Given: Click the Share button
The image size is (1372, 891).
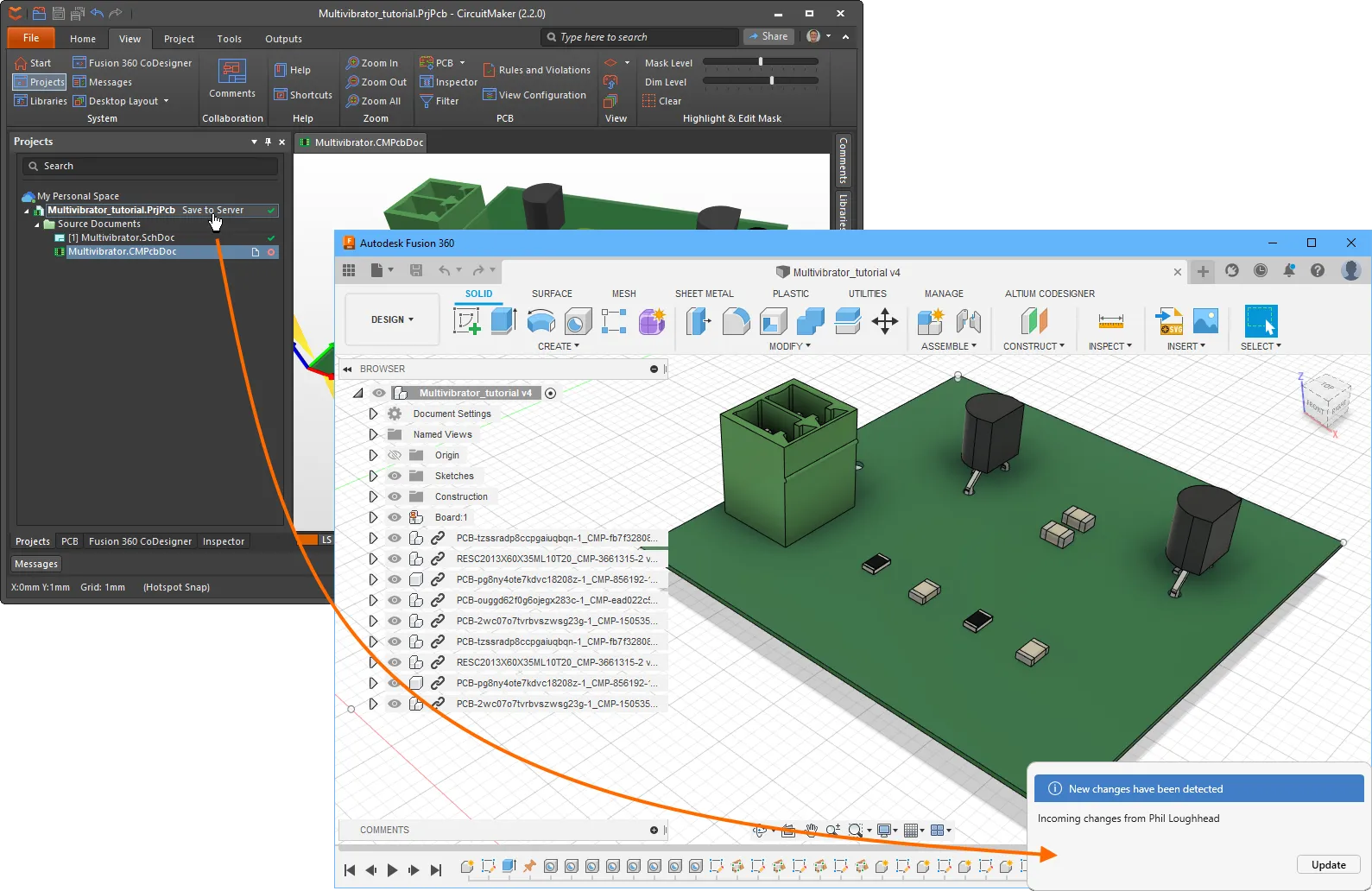Looking at the screenshot, I should pos(768,36).
